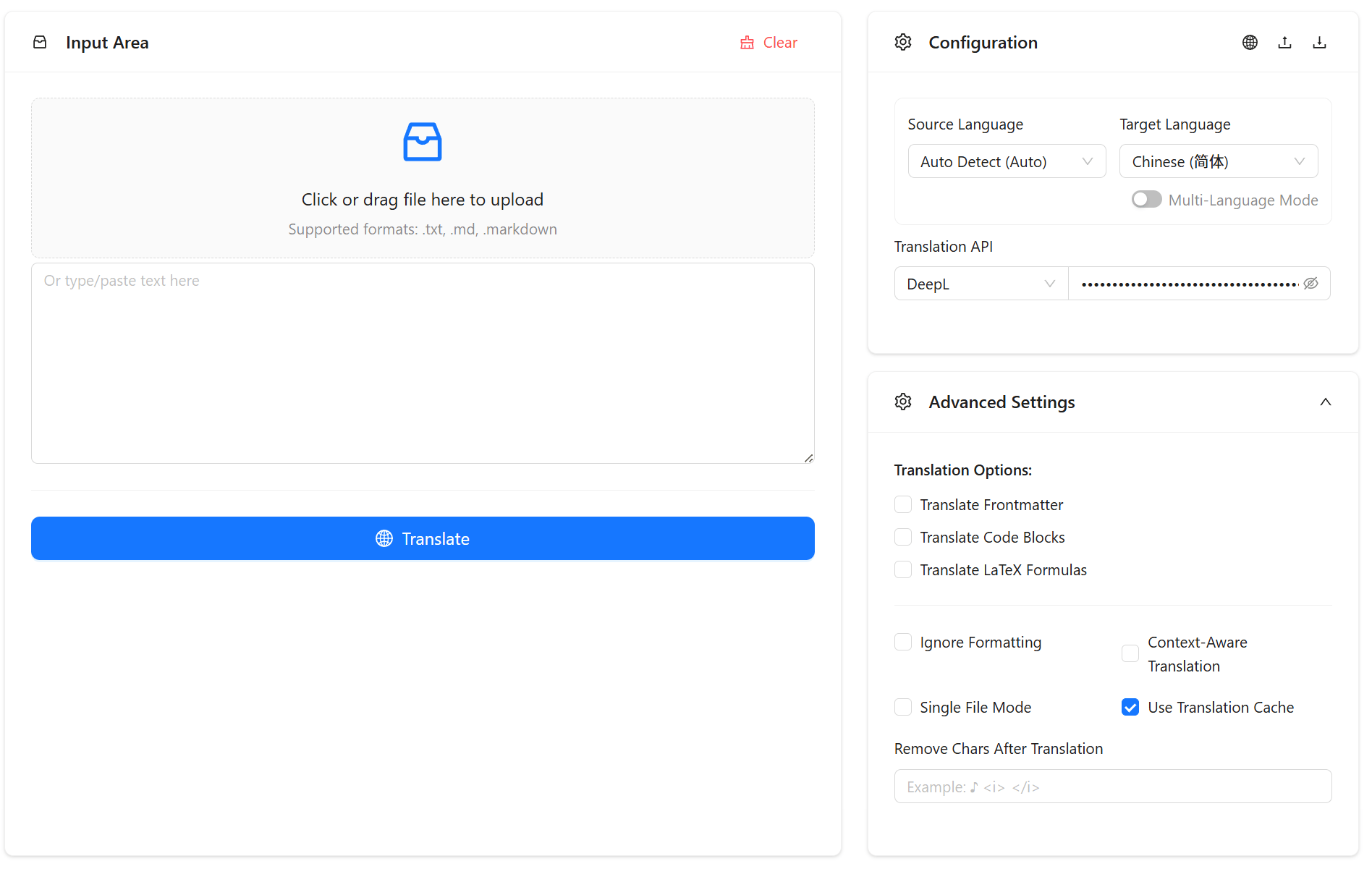Screen dimensions: 1372x869
Task: Click the Configuration gear icon
Action: [903, 43]
